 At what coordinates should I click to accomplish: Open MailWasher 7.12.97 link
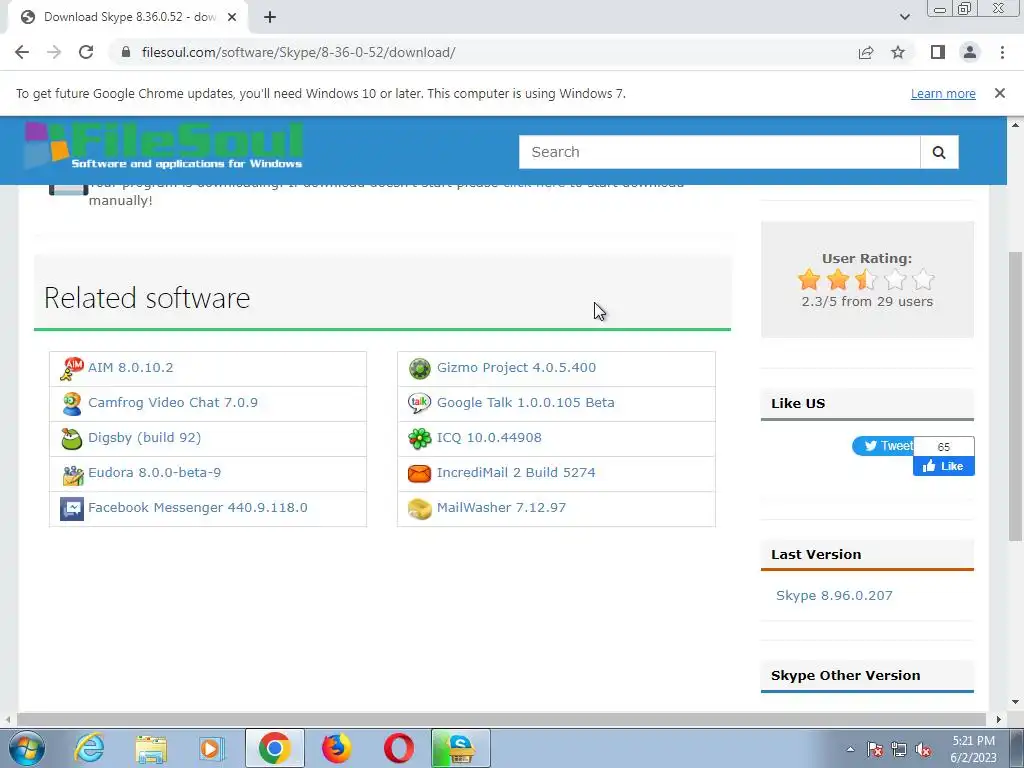[x=502, y=508]
